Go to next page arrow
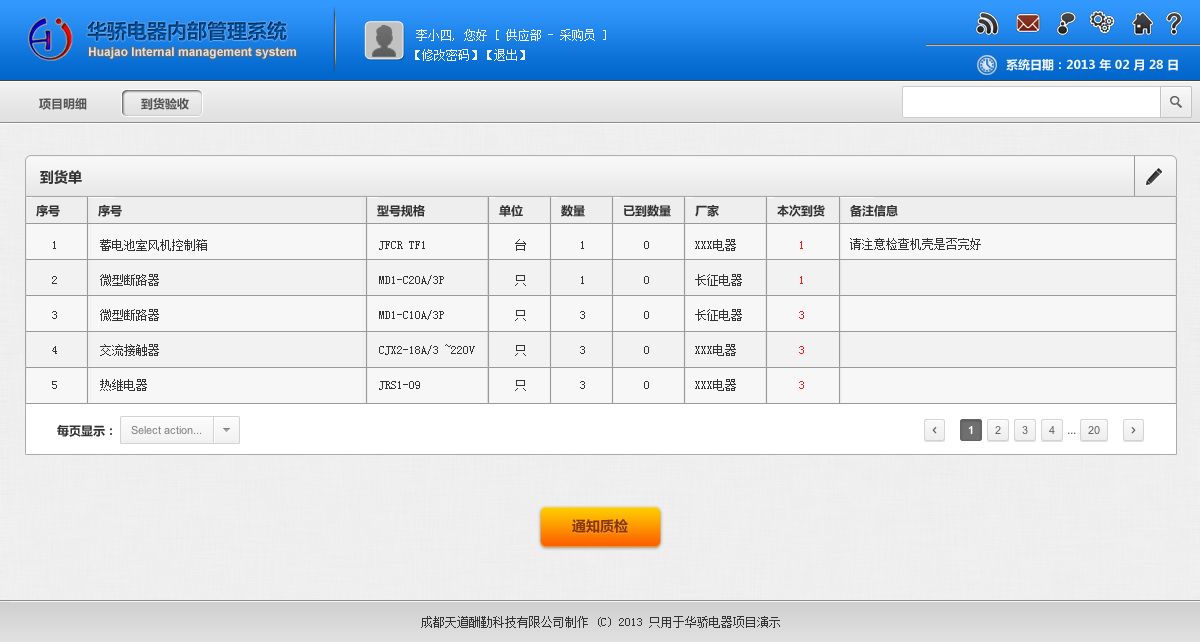This screenshot has width=1200, height=642. click(1133, 430)
